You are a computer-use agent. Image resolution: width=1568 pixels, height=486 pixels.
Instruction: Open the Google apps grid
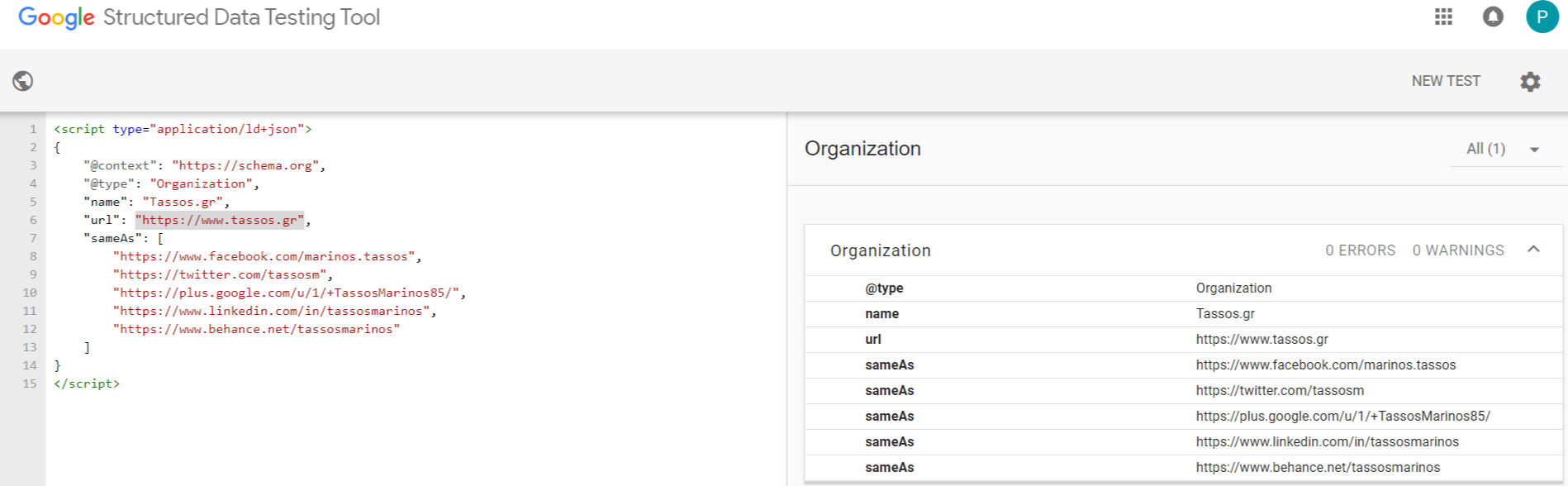tap(1443, 17)
